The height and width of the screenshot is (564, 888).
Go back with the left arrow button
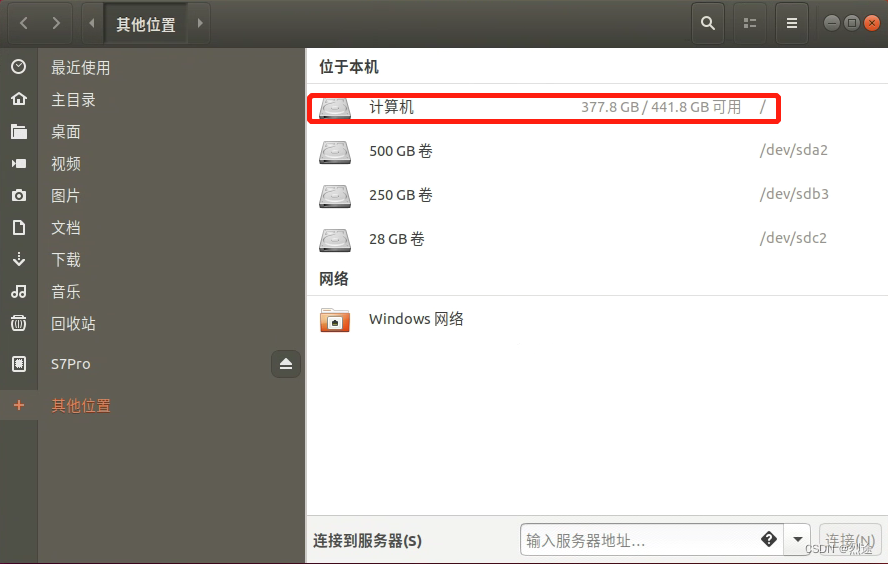(x=24, y=23)
